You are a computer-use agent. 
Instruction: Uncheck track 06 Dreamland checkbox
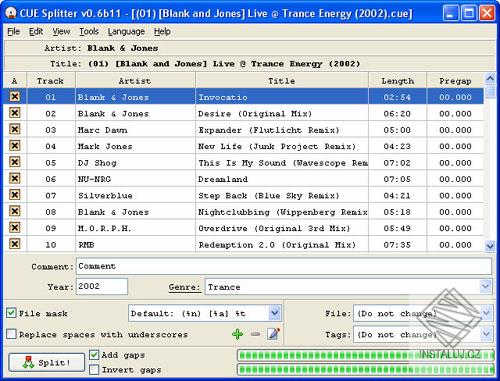(14, 178)
